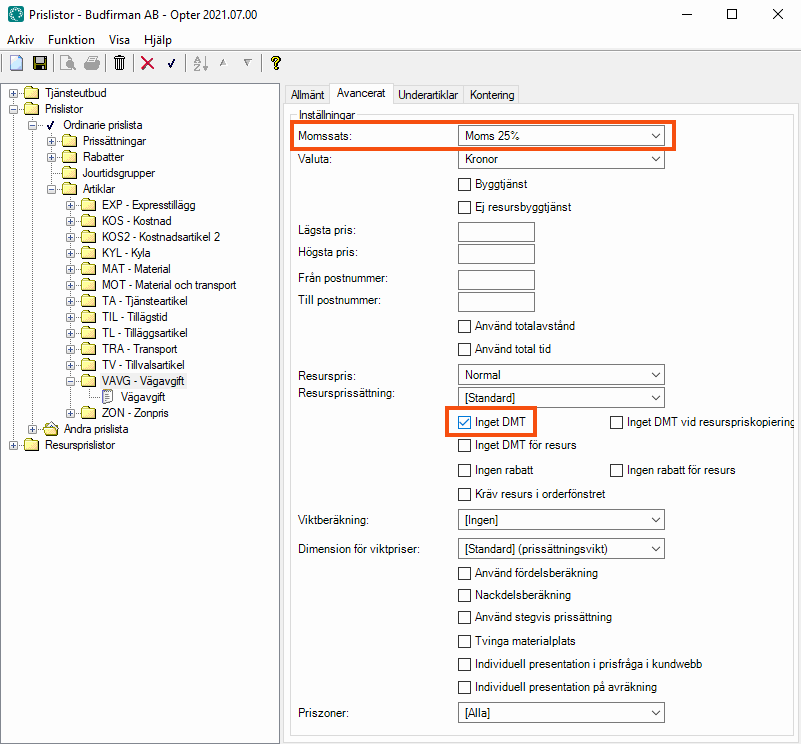Click the Högsta pris input field
This screenshot has width=801, height=744.
point(497,254)
